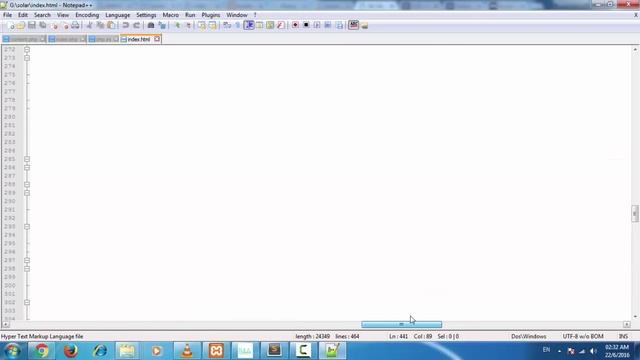The height and width of the screenshot is (360, 640).
Task: Open the Plugins menu
Action: pyautogui.click(x=211, y=15)
